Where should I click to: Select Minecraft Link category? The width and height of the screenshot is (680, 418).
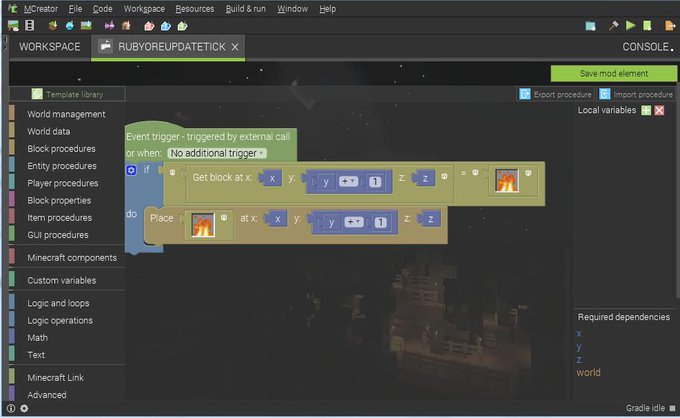coord(56,378)
